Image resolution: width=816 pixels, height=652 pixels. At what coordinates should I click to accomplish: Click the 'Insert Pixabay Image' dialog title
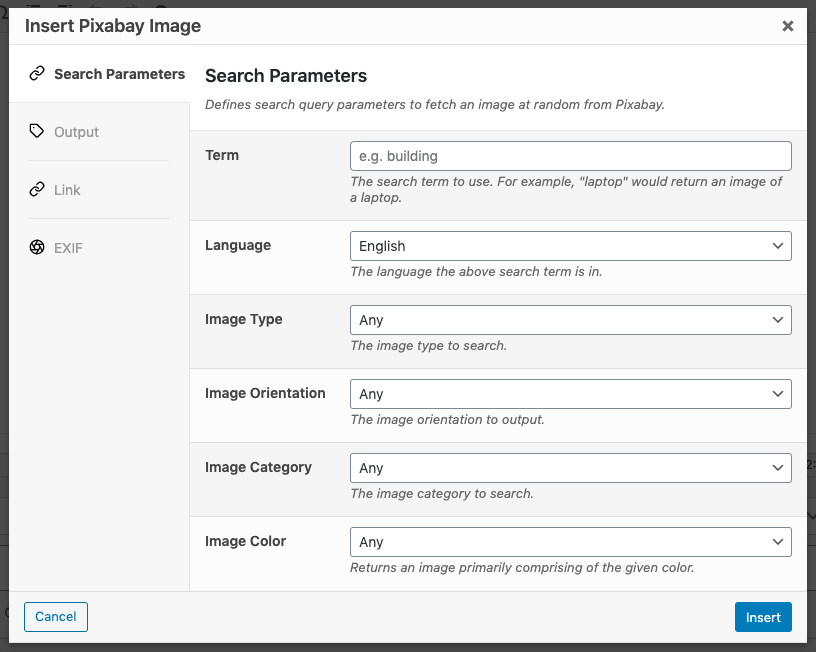tap(113, 26)
